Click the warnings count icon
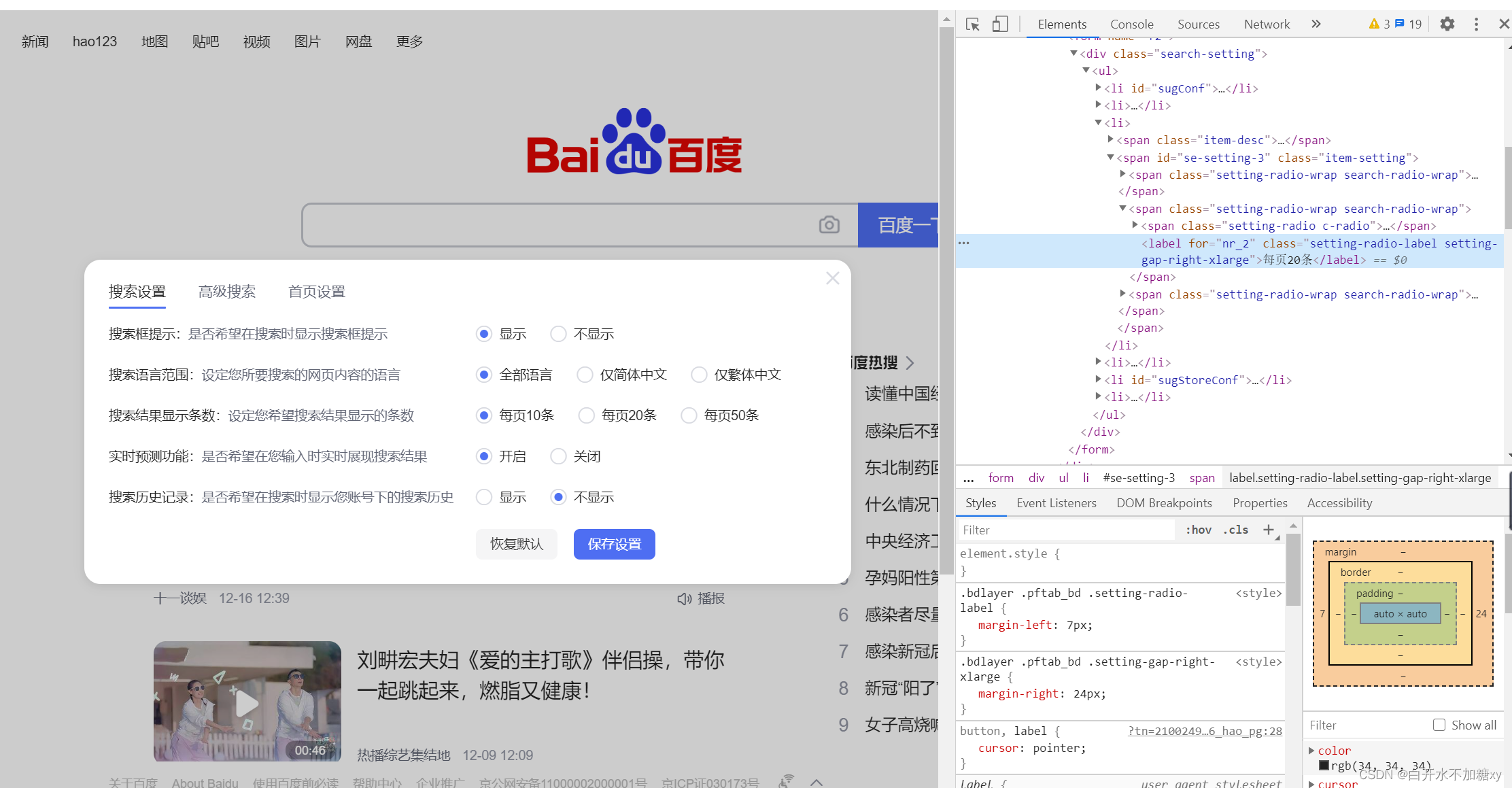The height and width of the screenshot is (788, 1512). point(1374,24)
